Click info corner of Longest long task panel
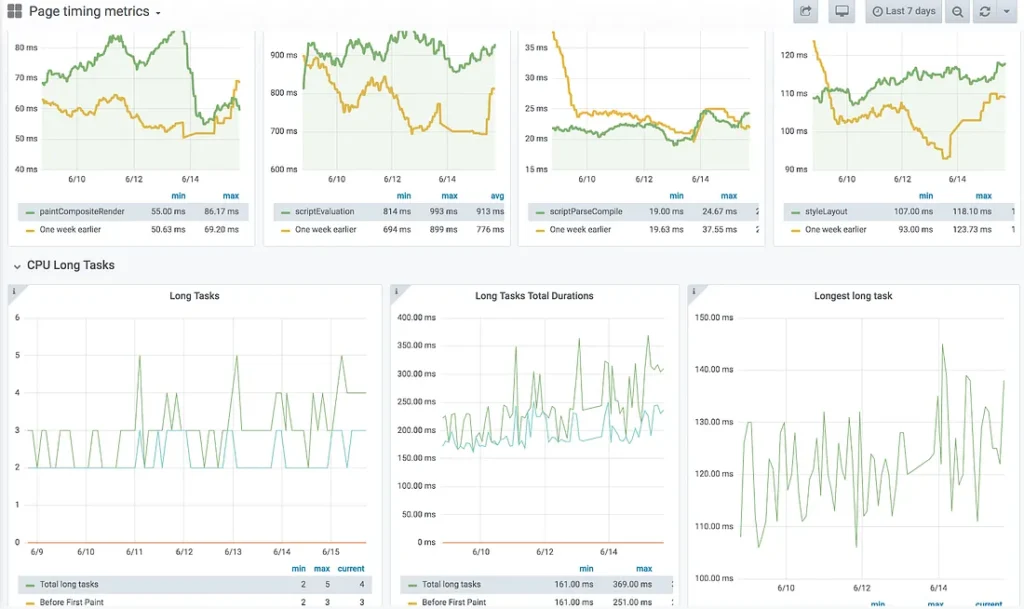Image resolution: width=1024 pixels, height=609 pixels. (x=695, y=292)
